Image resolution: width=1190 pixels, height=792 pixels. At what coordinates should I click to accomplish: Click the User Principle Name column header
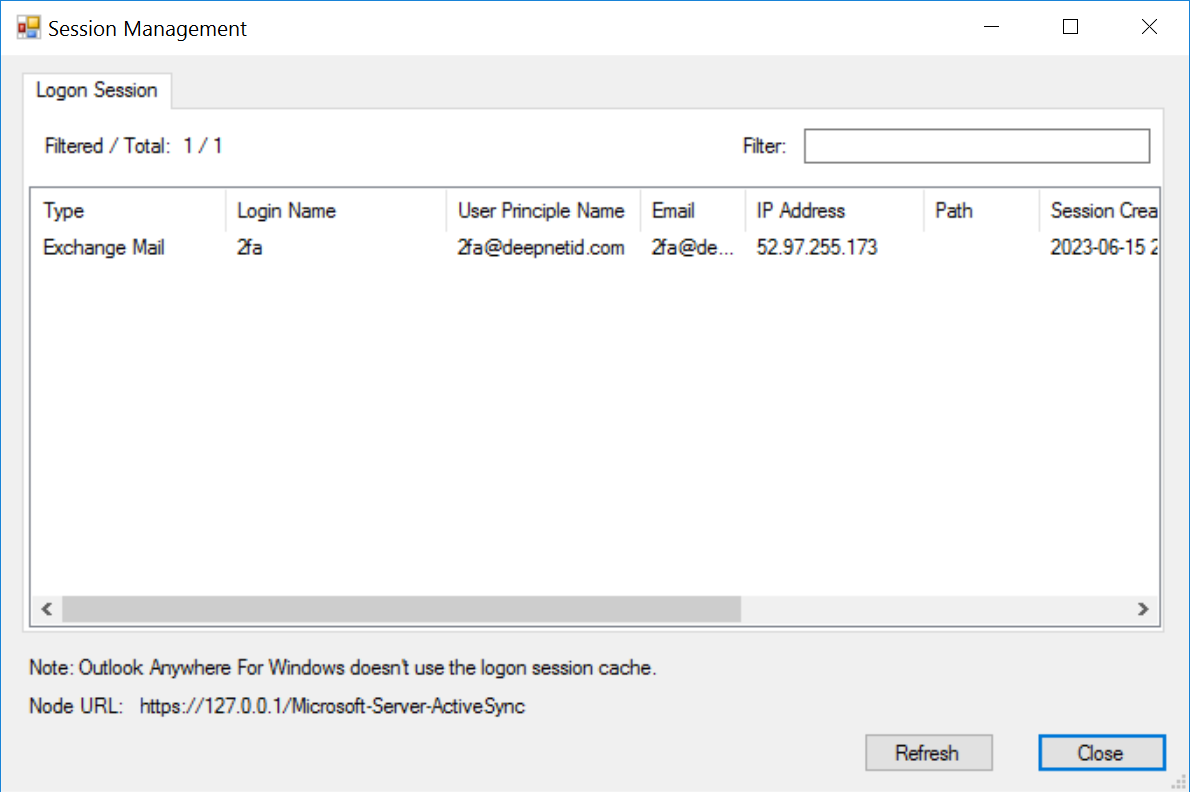coord(541,211)
